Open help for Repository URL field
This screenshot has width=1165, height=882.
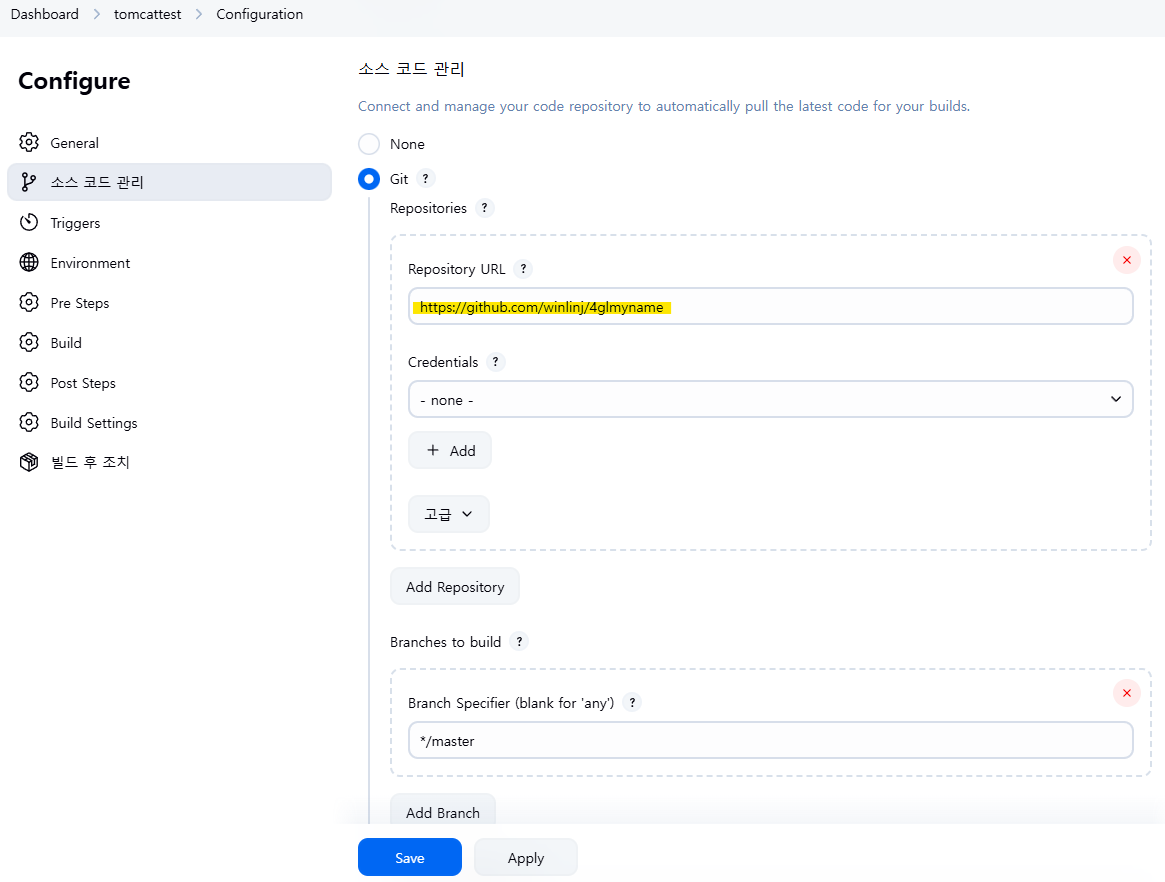click(x=523, y=269)
